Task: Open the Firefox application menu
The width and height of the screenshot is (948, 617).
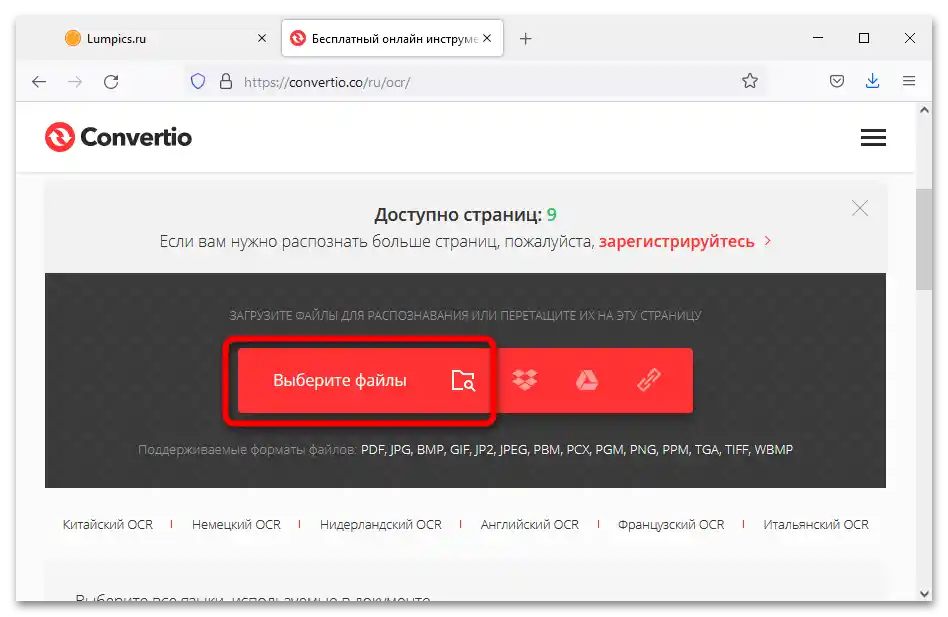Action: pos(909,81)
